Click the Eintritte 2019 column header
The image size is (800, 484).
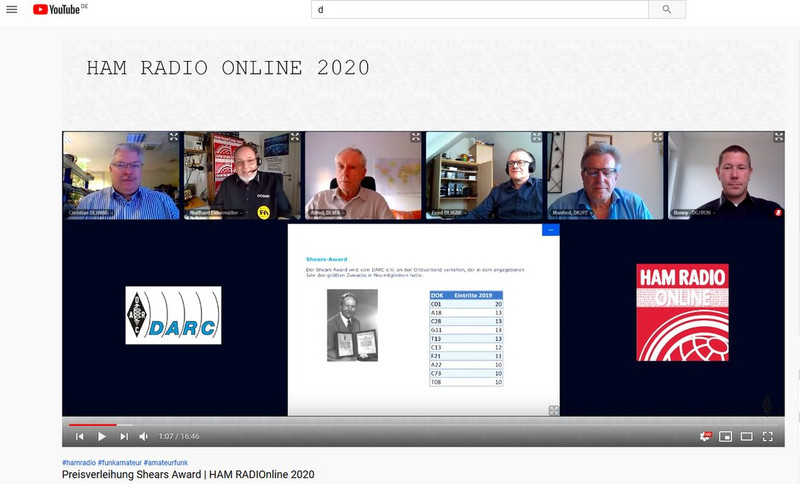point(473,295)
